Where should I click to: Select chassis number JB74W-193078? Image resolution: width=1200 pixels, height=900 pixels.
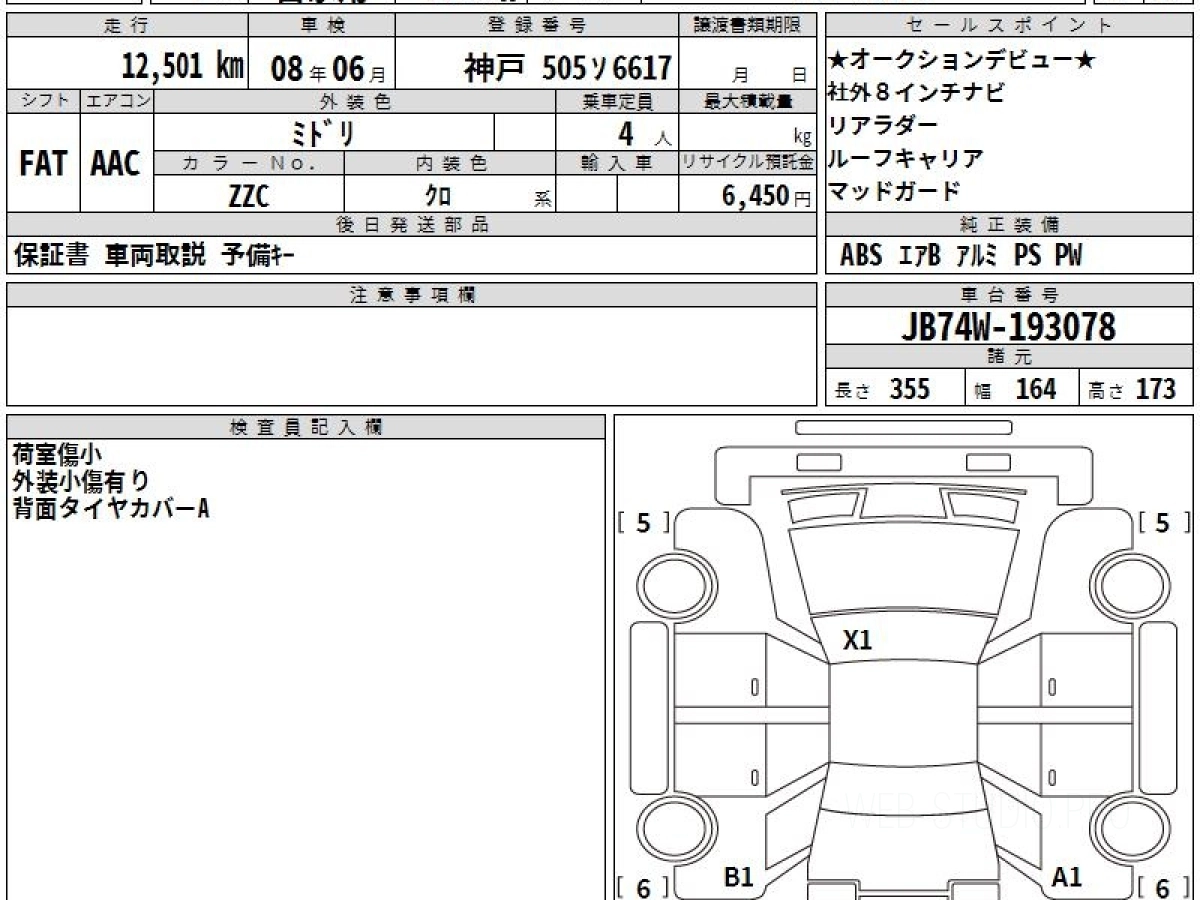coord(1009,327)
